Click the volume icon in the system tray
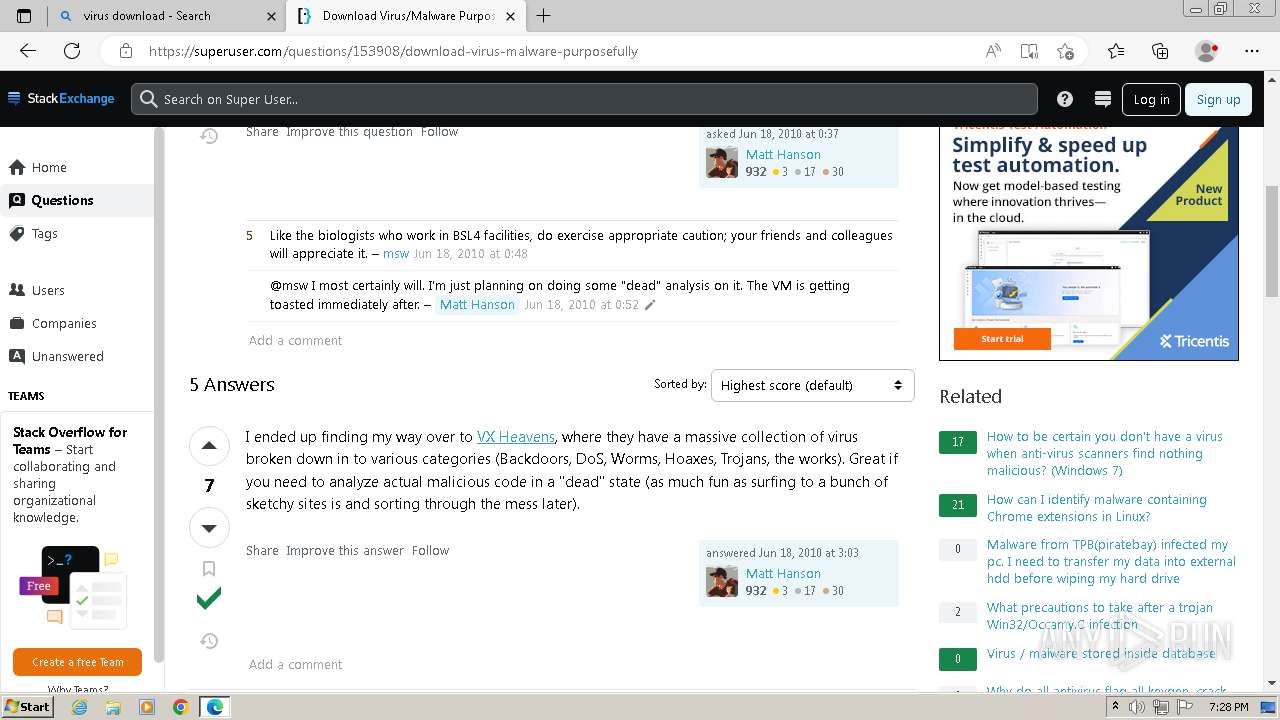This screenshot has height=720, width=1280. [x=1136, y=707]
